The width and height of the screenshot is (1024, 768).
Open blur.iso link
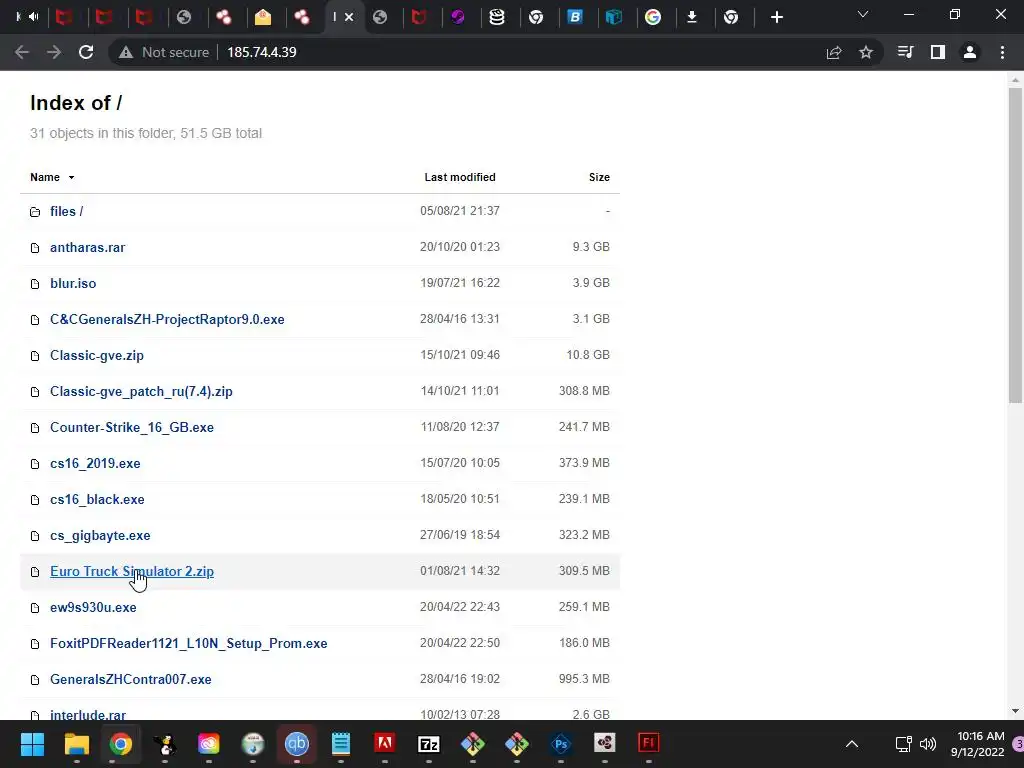click(x=73, y=283)
